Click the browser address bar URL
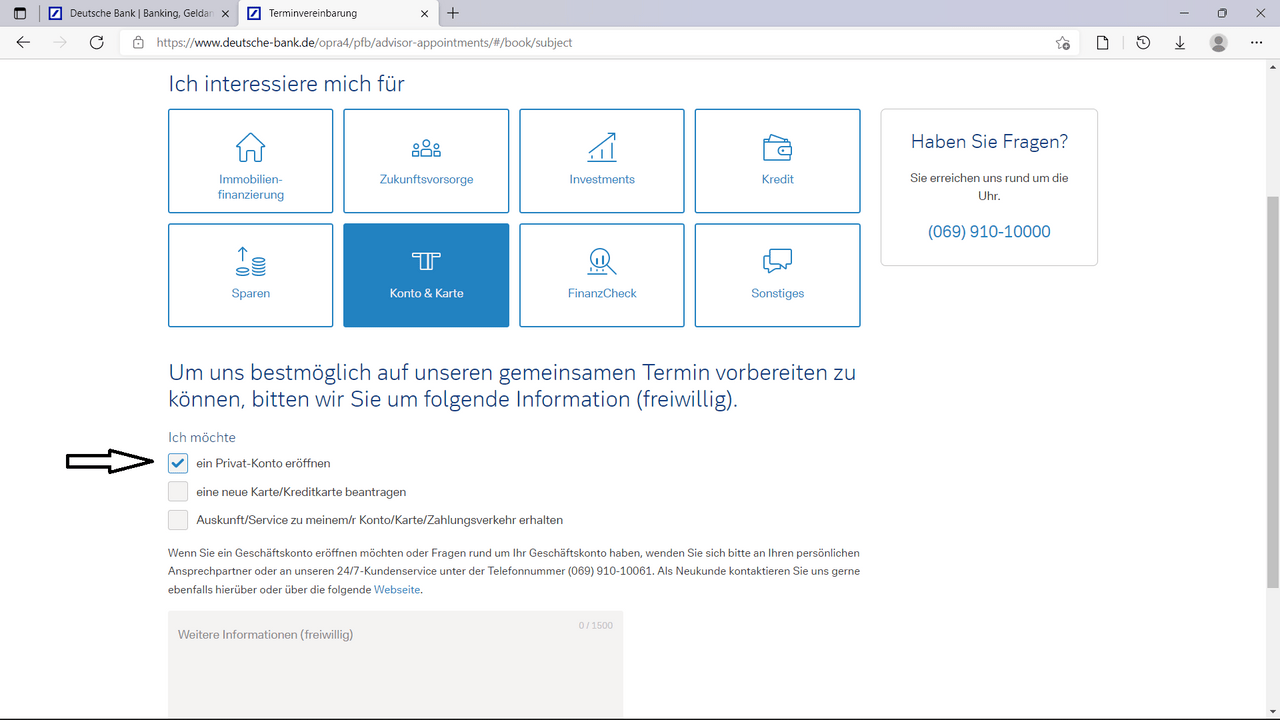The height and width of the screenshot is (720, 1280). tap(365, 43)
